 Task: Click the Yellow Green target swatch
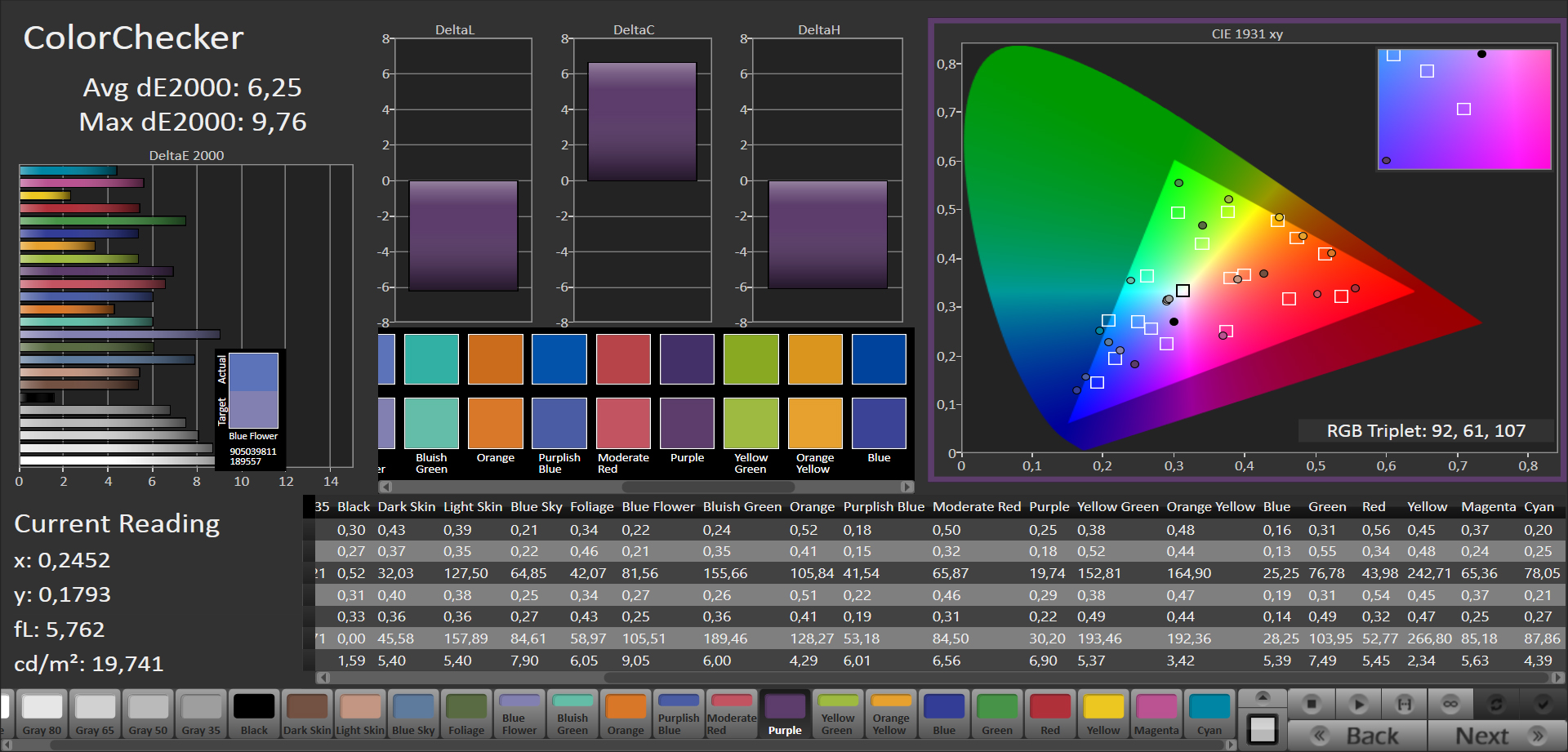tap(751, 423)
